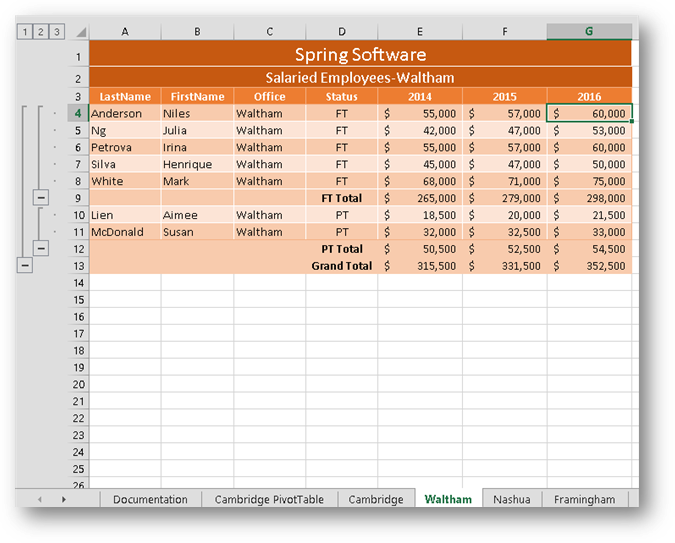Viewport: 675px width, 543px height.
Task: Click the 2016 column heading cell
Action: [589, 96]
